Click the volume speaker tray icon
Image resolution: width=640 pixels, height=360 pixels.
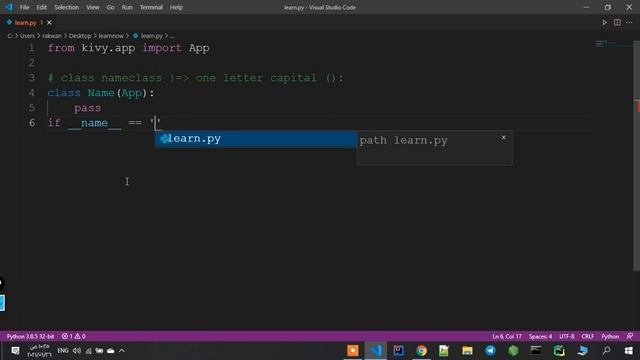77,351
